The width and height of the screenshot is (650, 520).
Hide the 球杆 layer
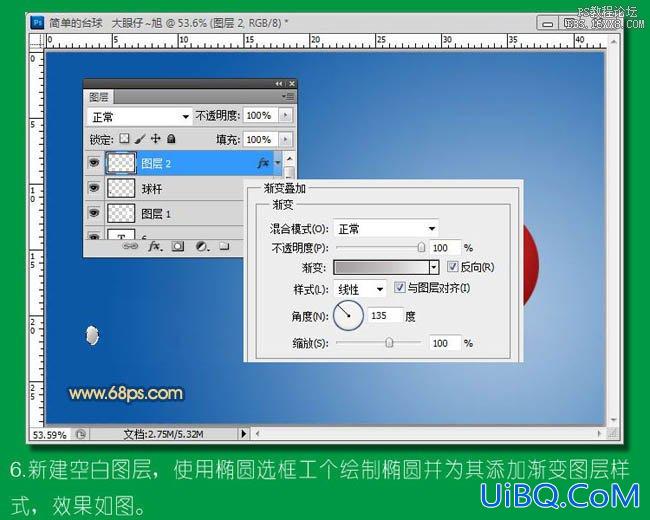coord(94,188)
